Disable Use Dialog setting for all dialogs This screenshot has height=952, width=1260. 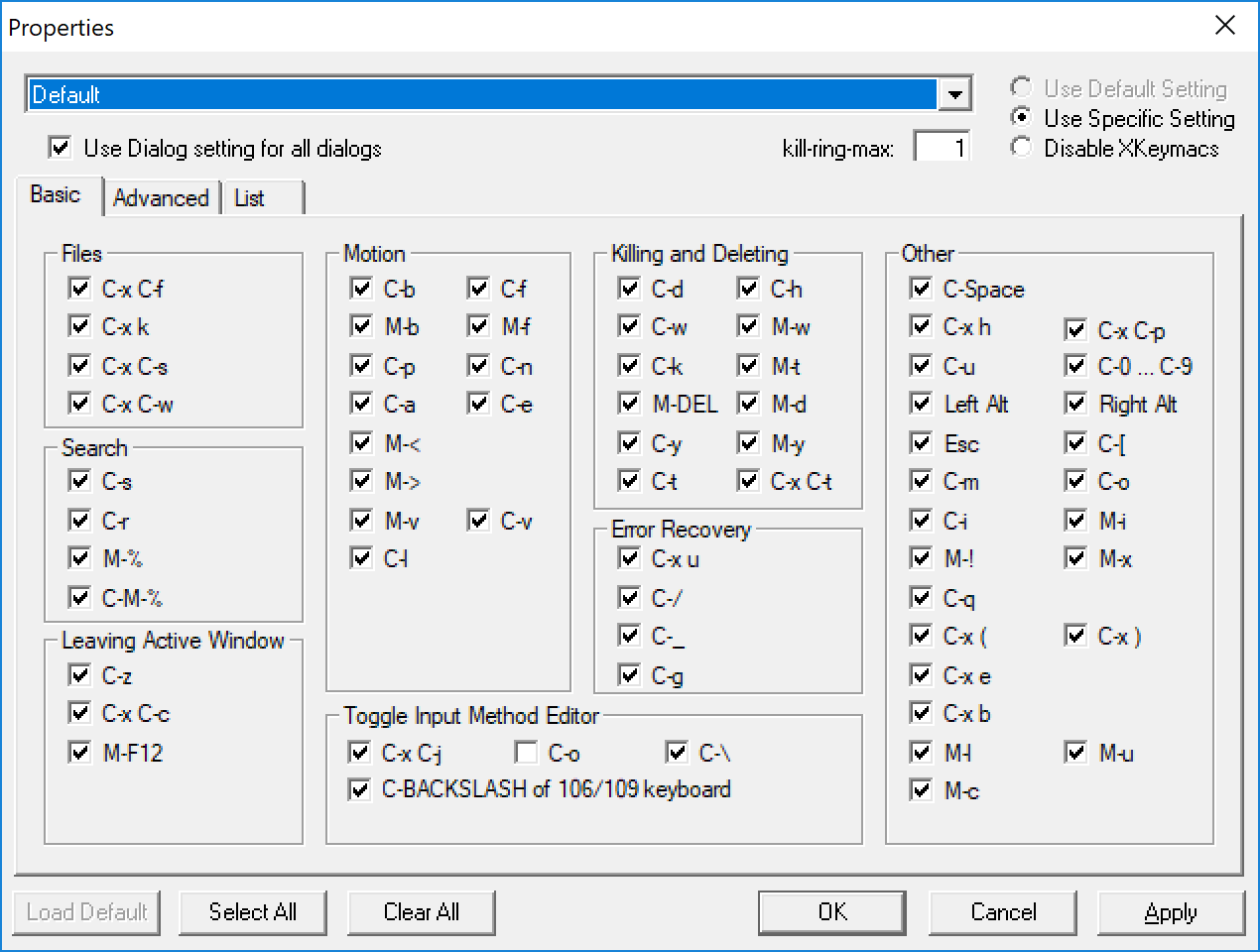60,148
